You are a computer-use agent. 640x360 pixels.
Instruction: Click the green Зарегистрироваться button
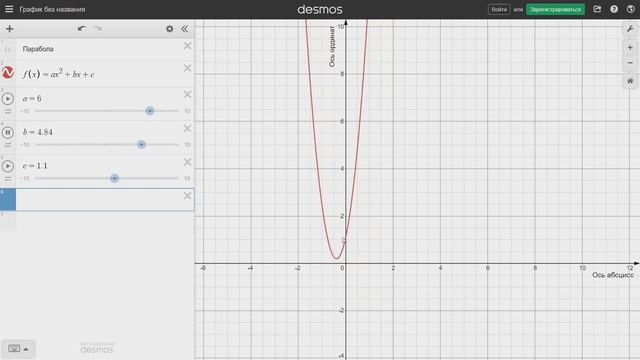pos(555,9)
